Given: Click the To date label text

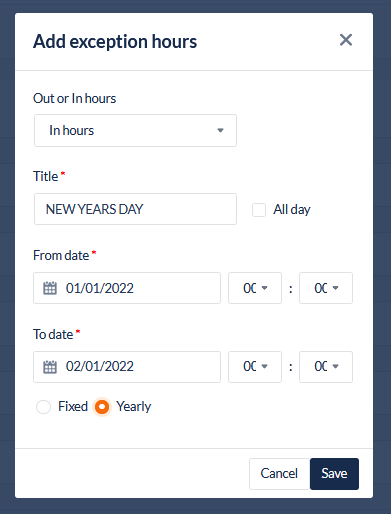Looking at the screenshot, I should (x=53, y=334).
